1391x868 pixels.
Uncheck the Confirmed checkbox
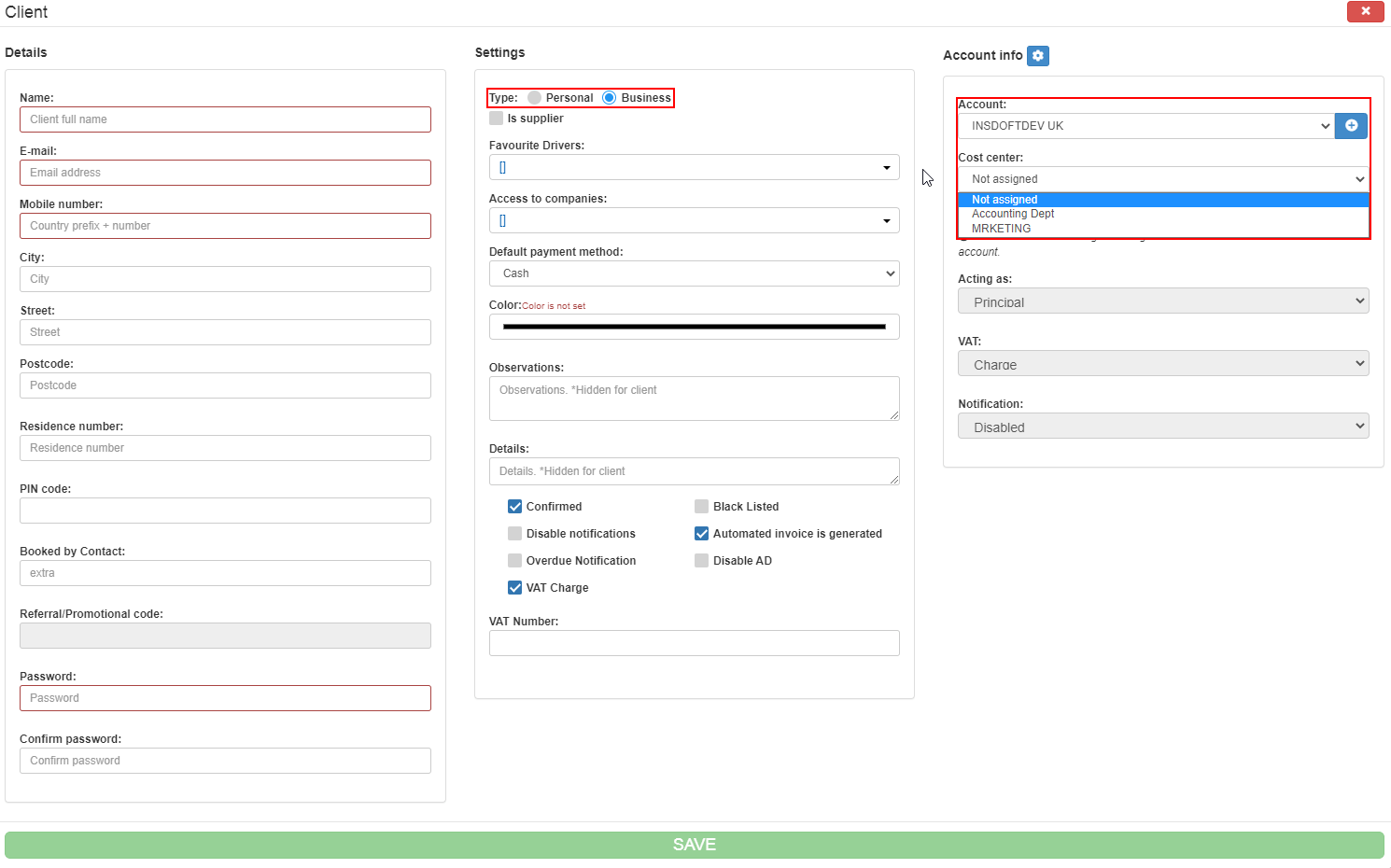point(514,507)
